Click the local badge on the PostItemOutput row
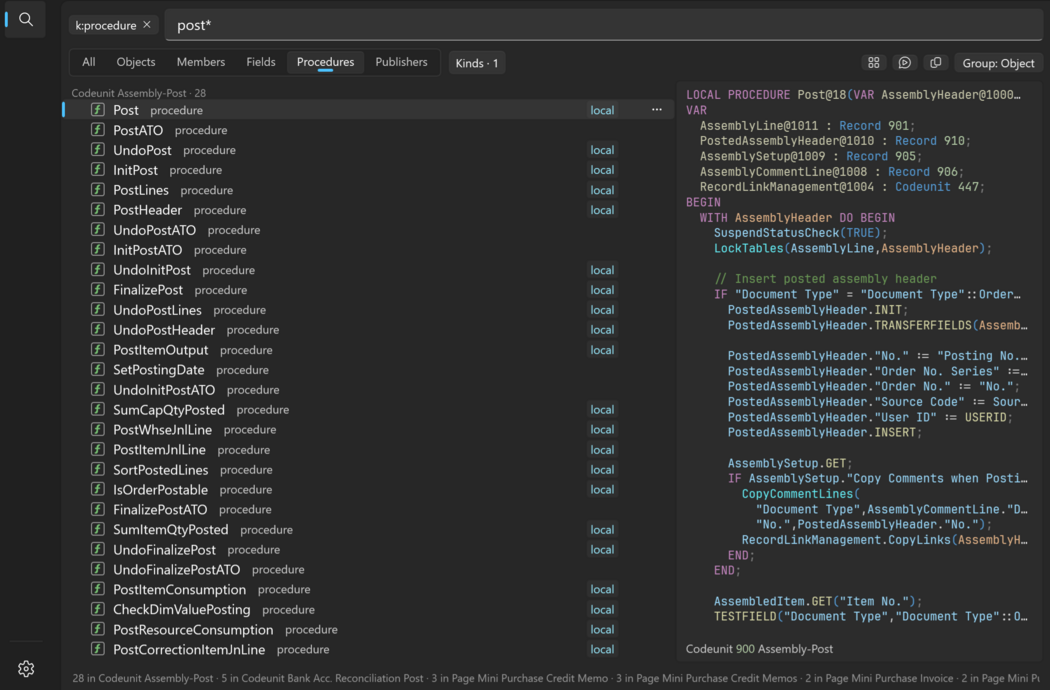This screenshot has width=1050, height=690. click(602, 350)
